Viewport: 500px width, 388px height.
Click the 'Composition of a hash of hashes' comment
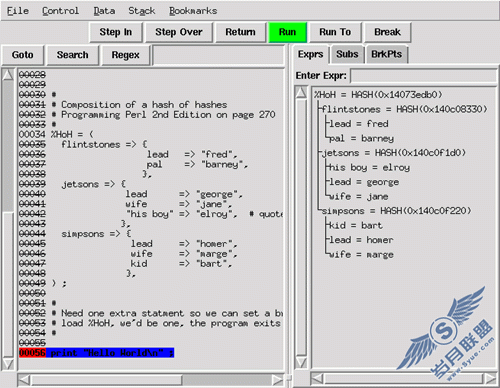point(144,105)
